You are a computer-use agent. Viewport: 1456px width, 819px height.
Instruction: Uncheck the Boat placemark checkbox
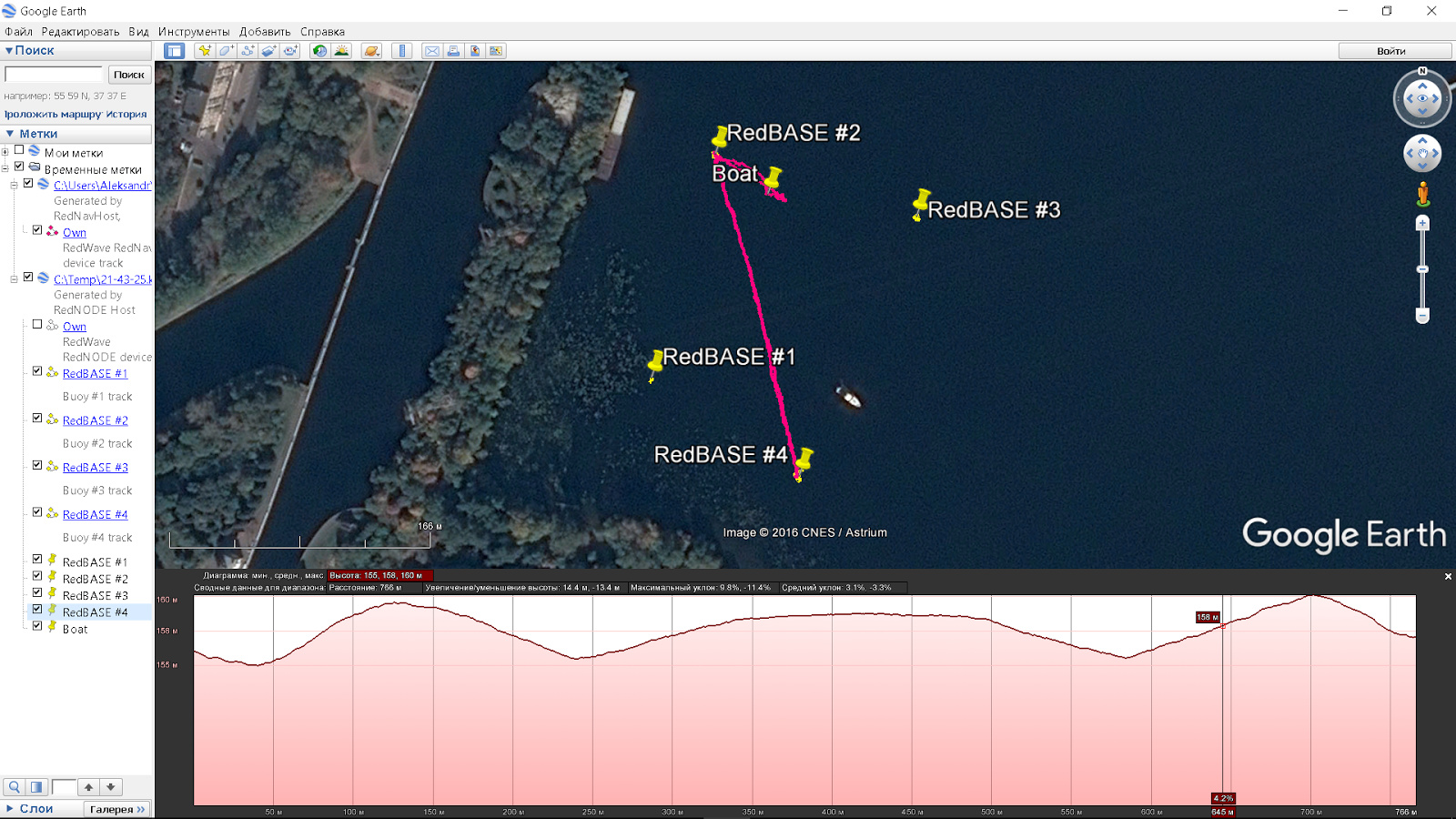[37, 626]
